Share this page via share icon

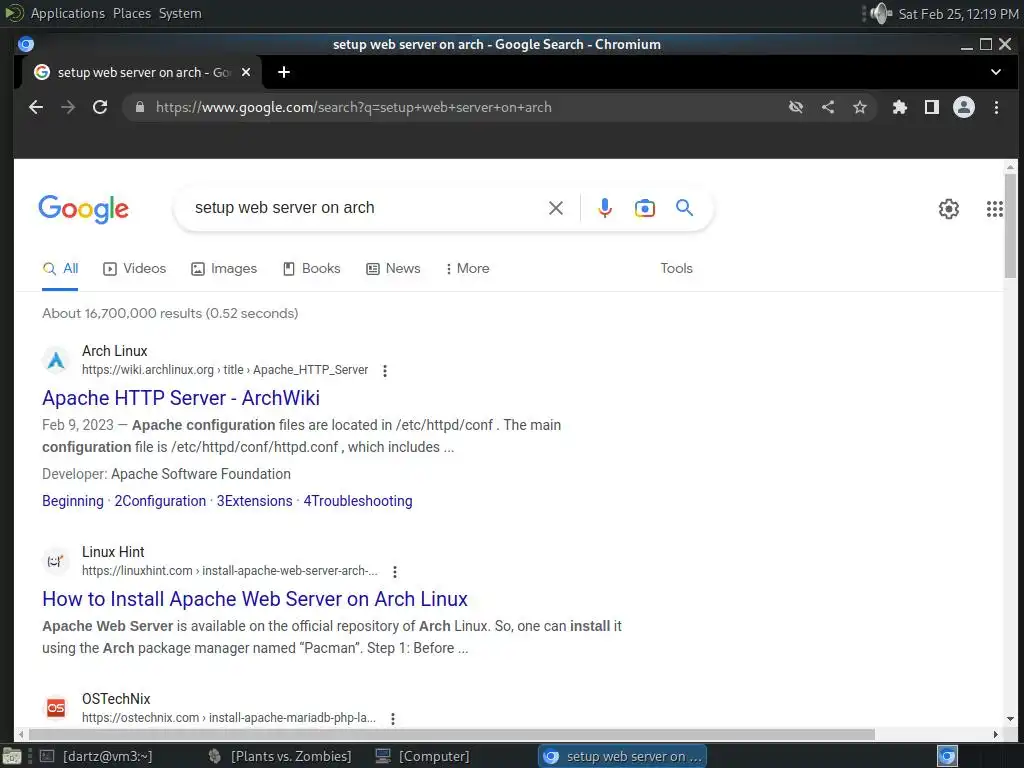click(827, 107)
